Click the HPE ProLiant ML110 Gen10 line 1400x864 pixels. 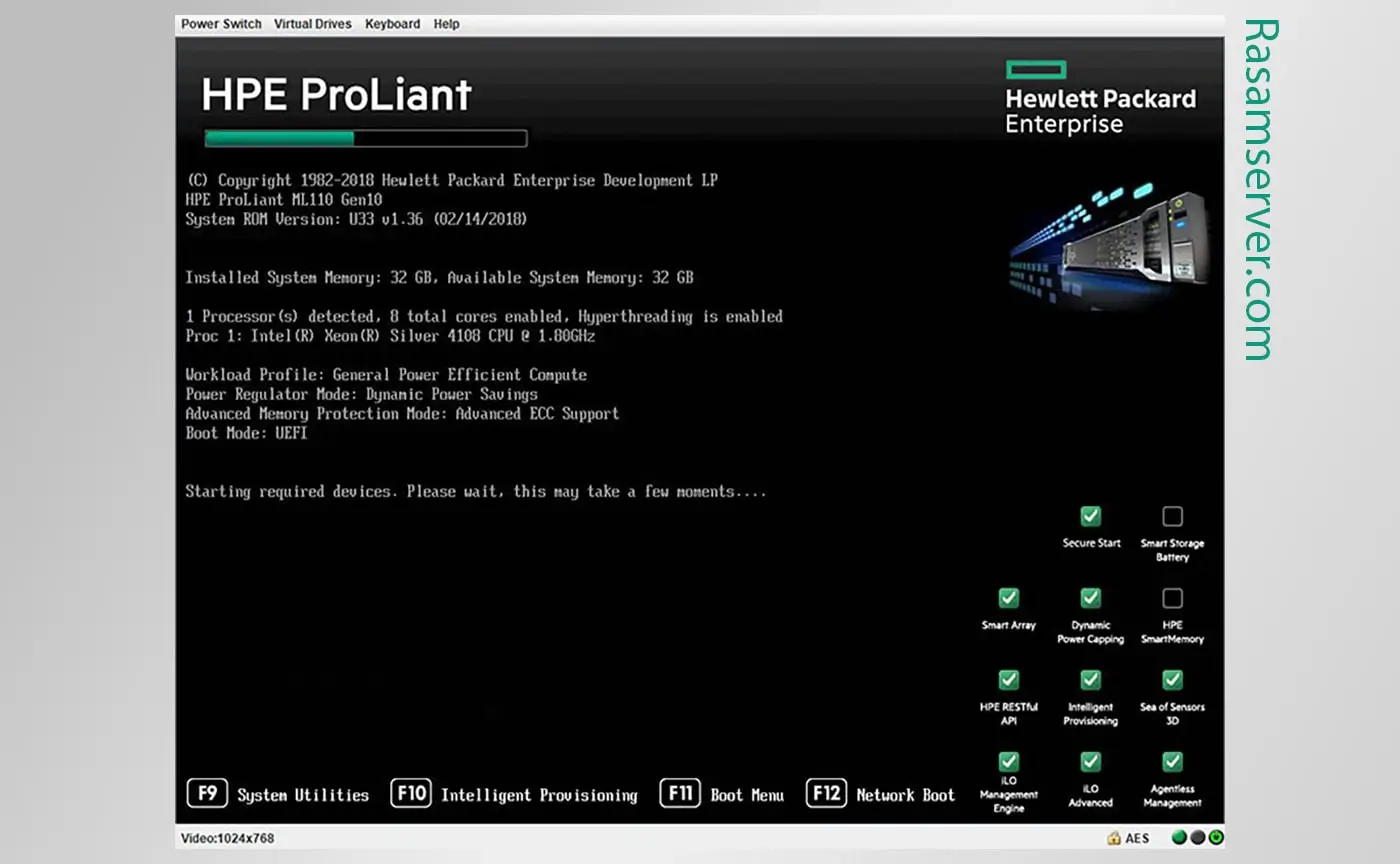point(284,200)
